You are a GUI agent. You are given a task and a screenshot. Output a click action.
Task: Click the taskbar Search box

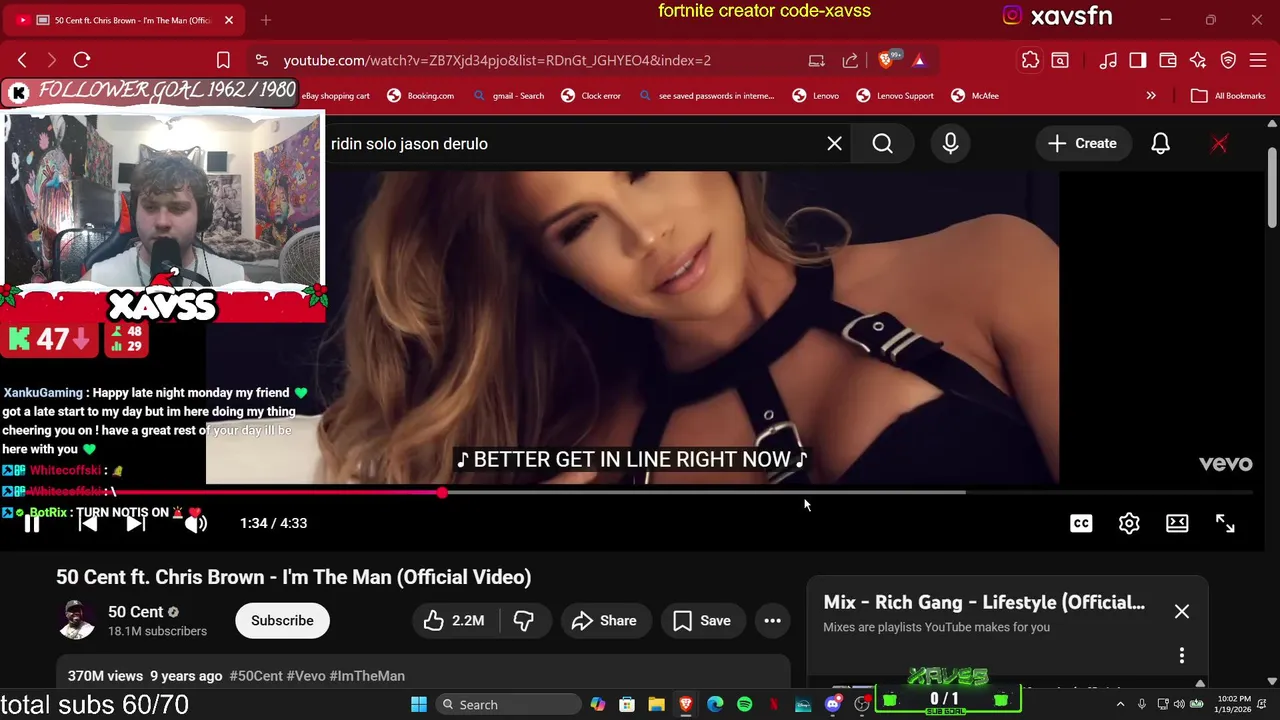[x=508, y=704]
